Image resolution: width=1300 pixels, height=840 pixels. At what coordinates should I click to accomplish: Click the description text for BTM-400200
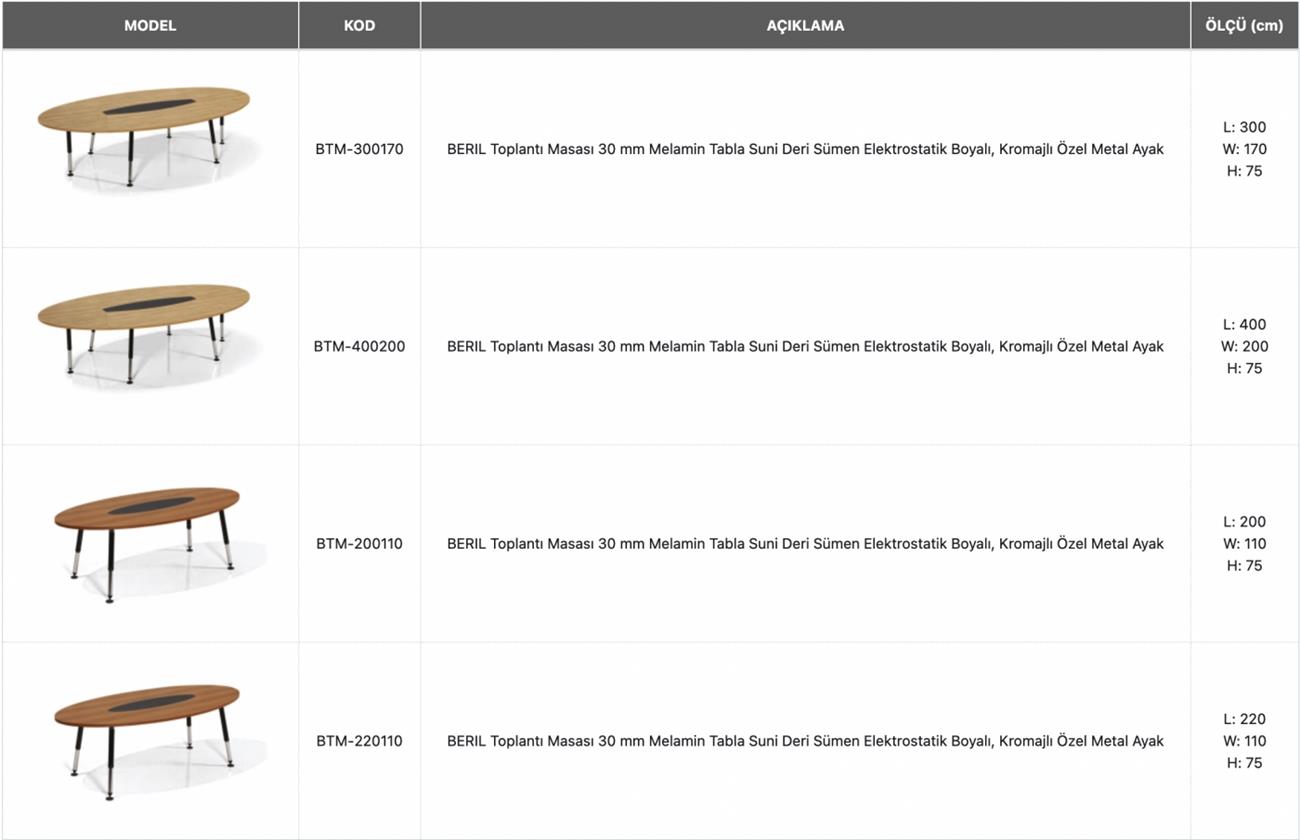pyautogui.click(x=805, y=346)
